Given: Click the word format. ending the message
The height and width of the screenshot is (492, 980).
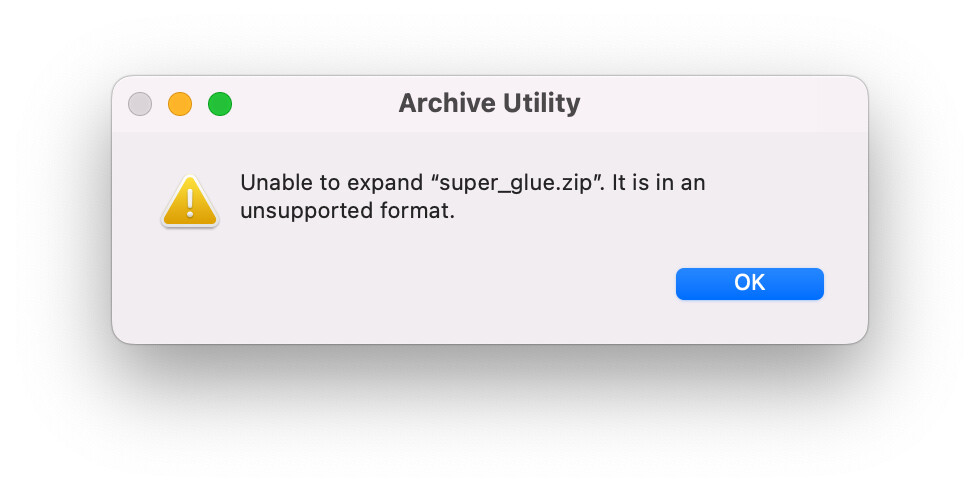Looking at the screenshot, I should pos(418,210).
